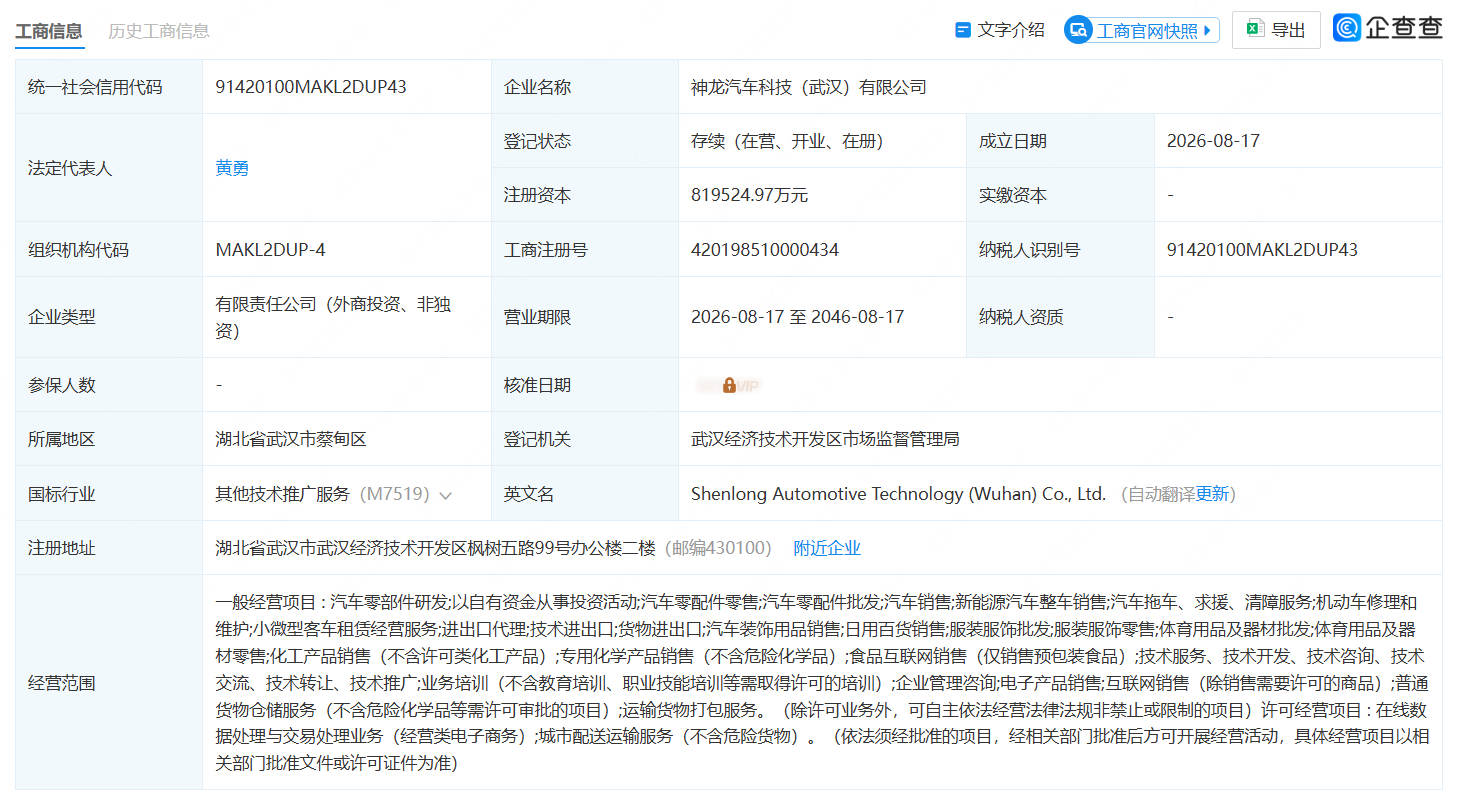This screenshot has height=801, width=1458.
Task: Select credit code 91420100MAKL2DUP43 in first row
Action: pos(311,87)
